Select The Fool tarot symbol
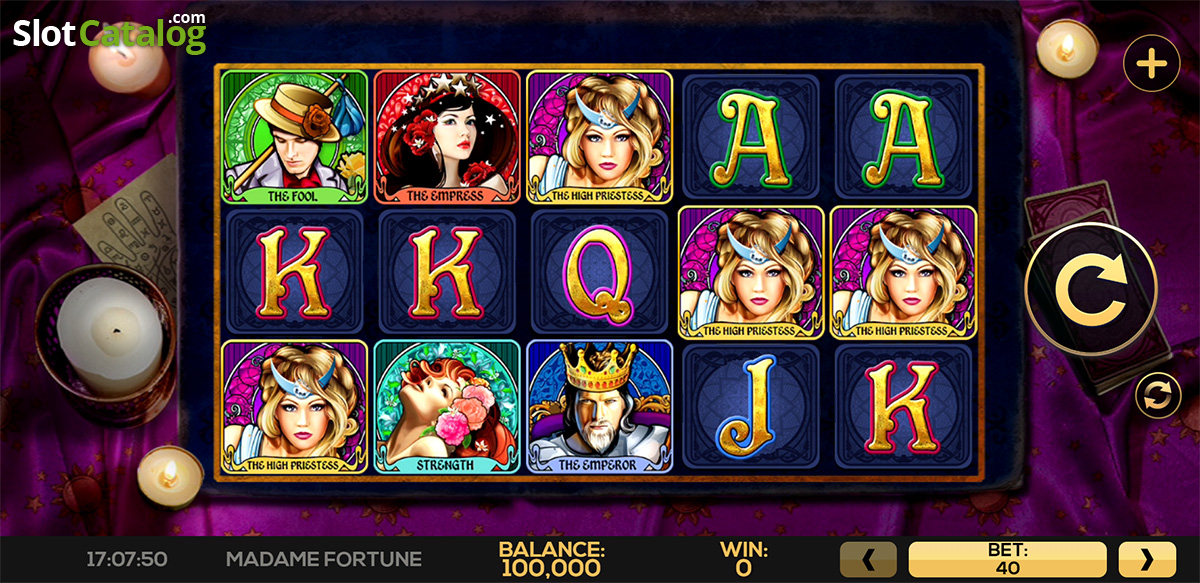The width and height of the screenshot is (1200, 583). point(294,137)
